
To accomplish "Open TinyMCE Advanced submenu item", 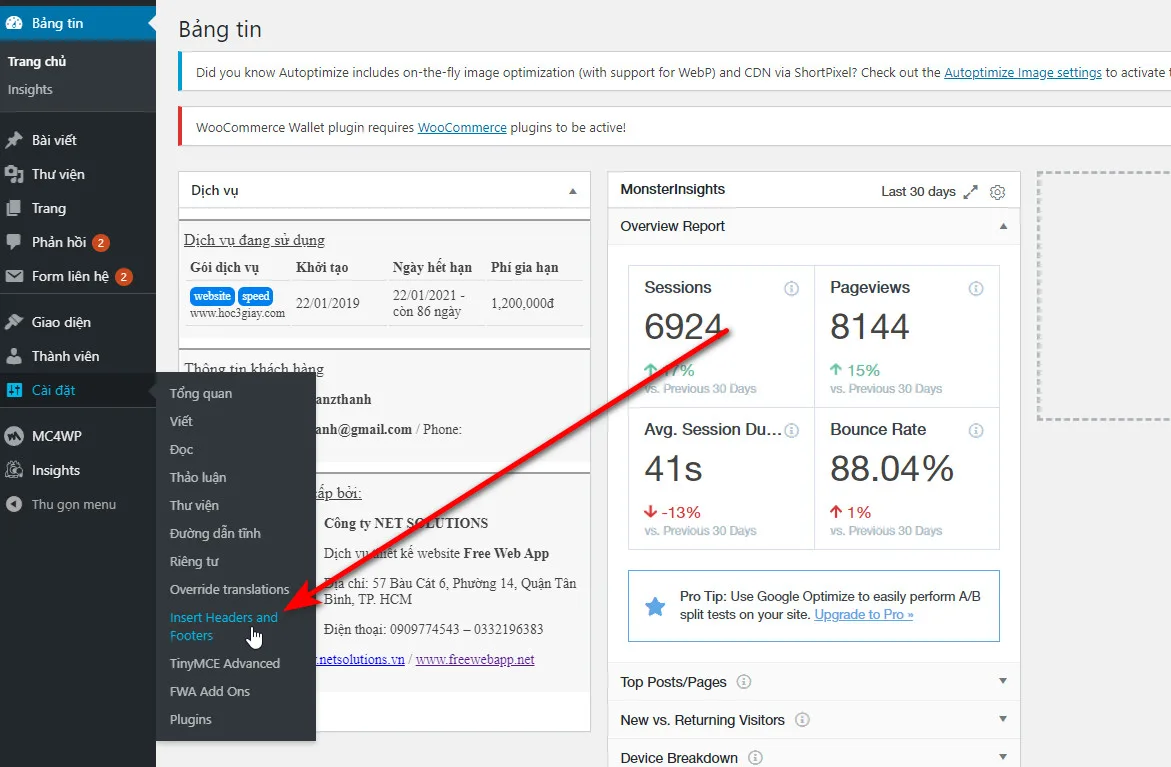I will tap(225, 663).
